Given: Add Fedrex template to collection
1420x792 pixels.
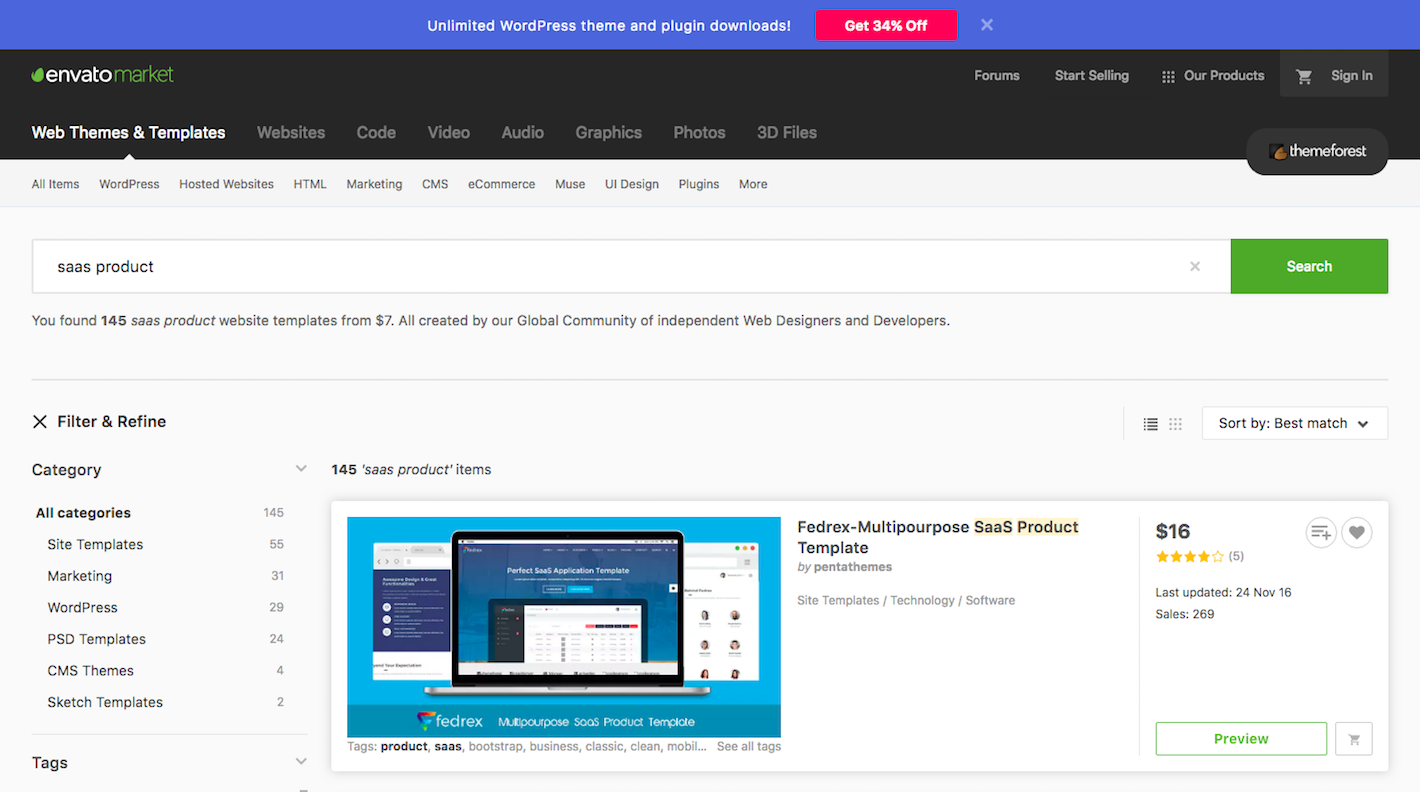Looking at the screenshot, I should (x=1321, y=533).
